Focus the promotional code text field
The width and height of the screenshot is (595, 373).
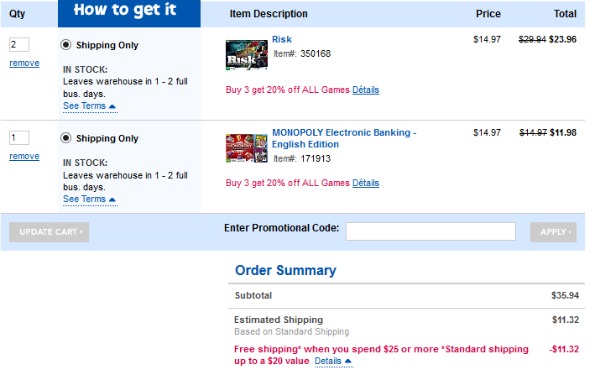(431, 231)
